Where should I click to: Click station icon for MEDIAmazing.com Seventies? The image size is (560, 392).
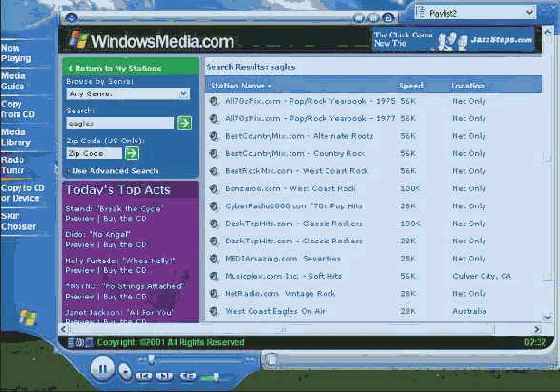[214, 258]
